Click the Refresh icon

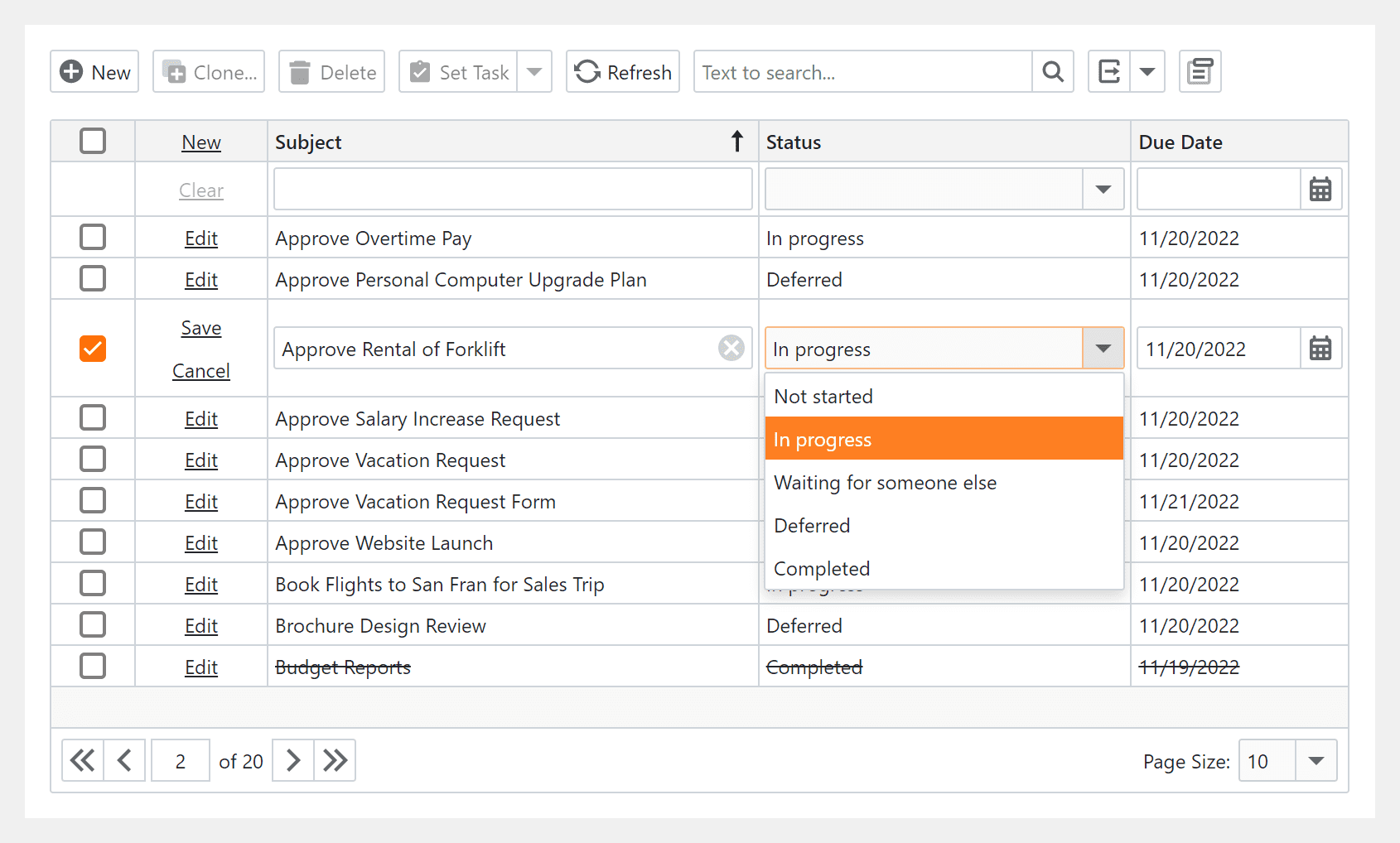pos(587,71)
